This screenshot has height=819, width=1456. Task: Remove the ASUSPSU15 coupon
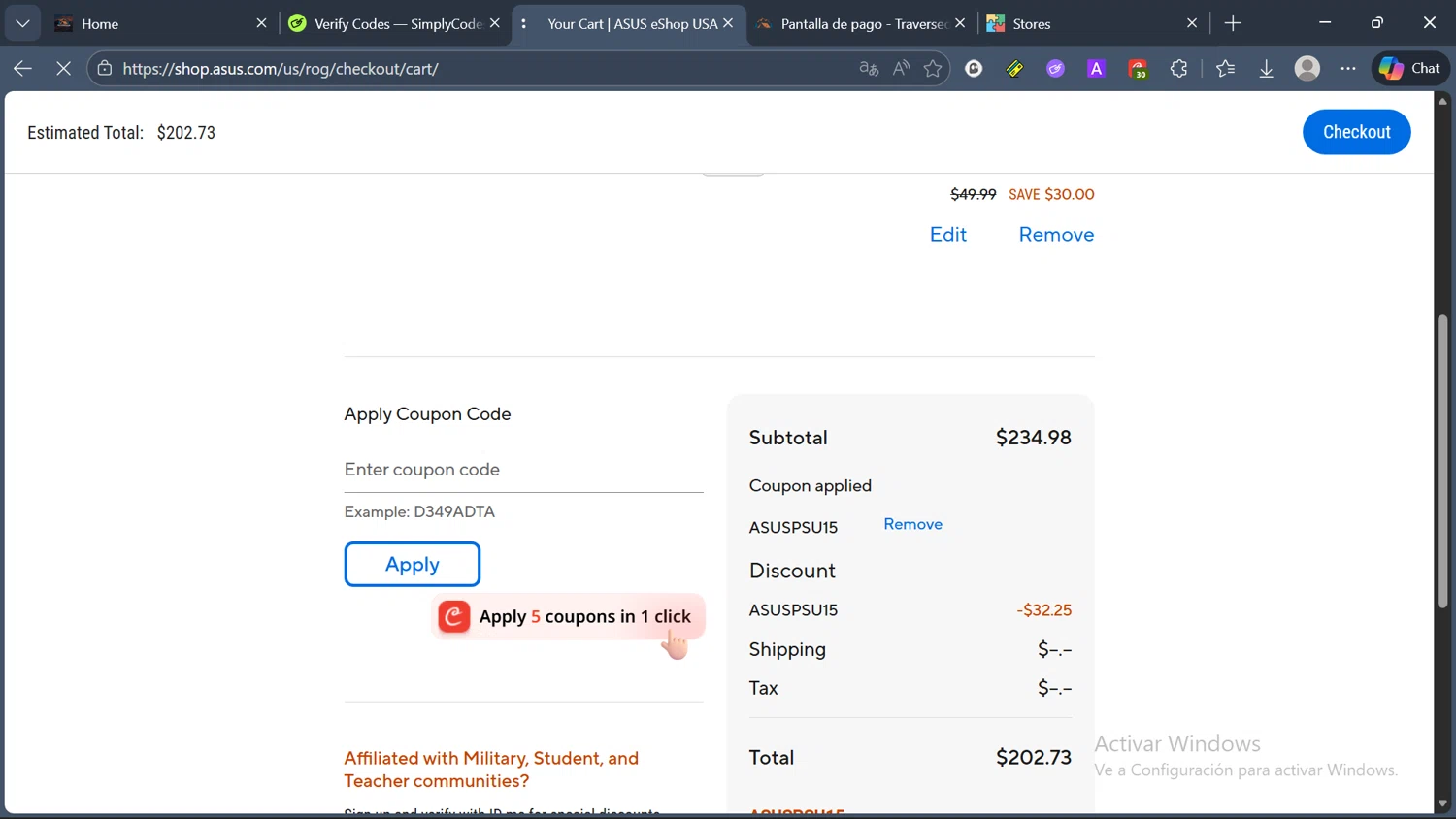pos(912,524)
